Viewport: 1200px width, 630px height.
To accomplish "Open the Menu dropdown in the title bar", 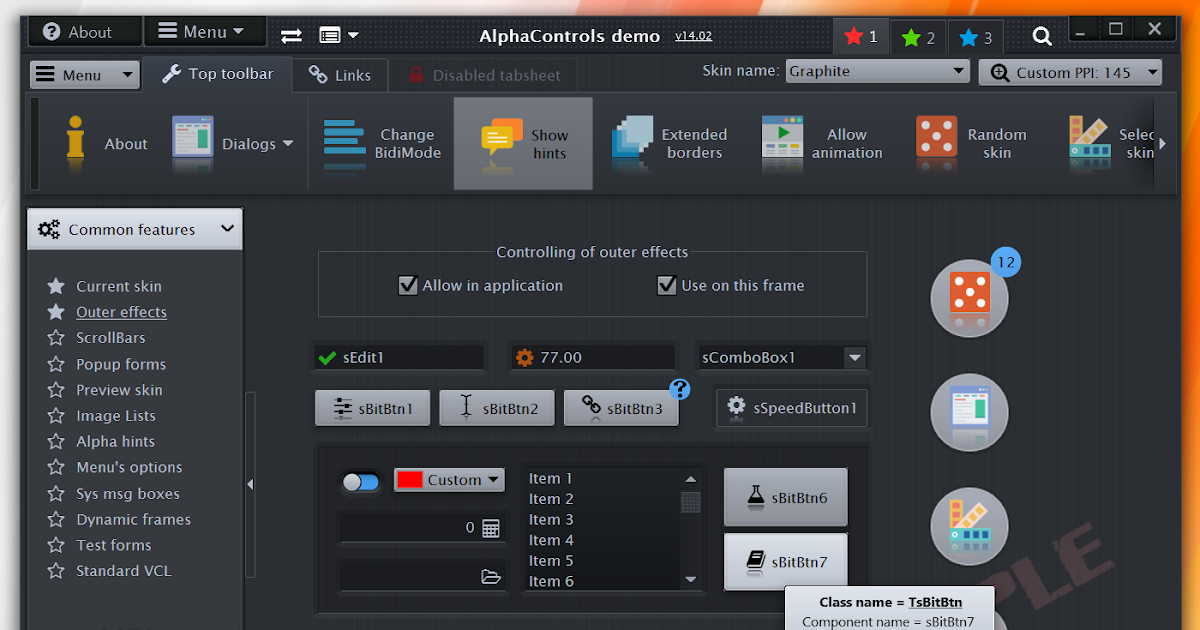I will (x=204, y=32).
